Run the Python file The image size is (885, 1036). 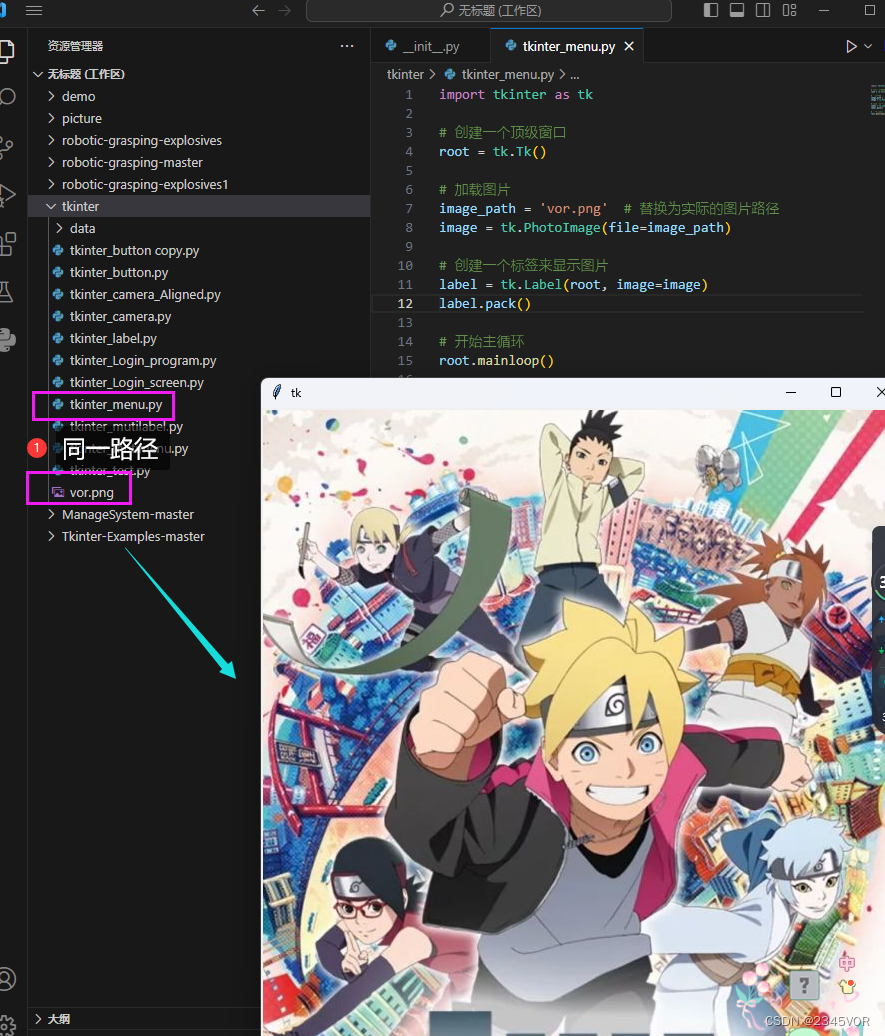click(851, 46)
